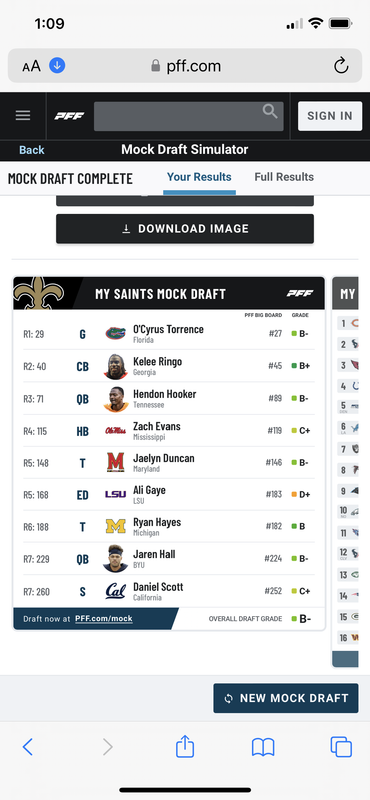Tap Kelee Ringo player headshot
This screenshot has height=800, width=370.
115,366
